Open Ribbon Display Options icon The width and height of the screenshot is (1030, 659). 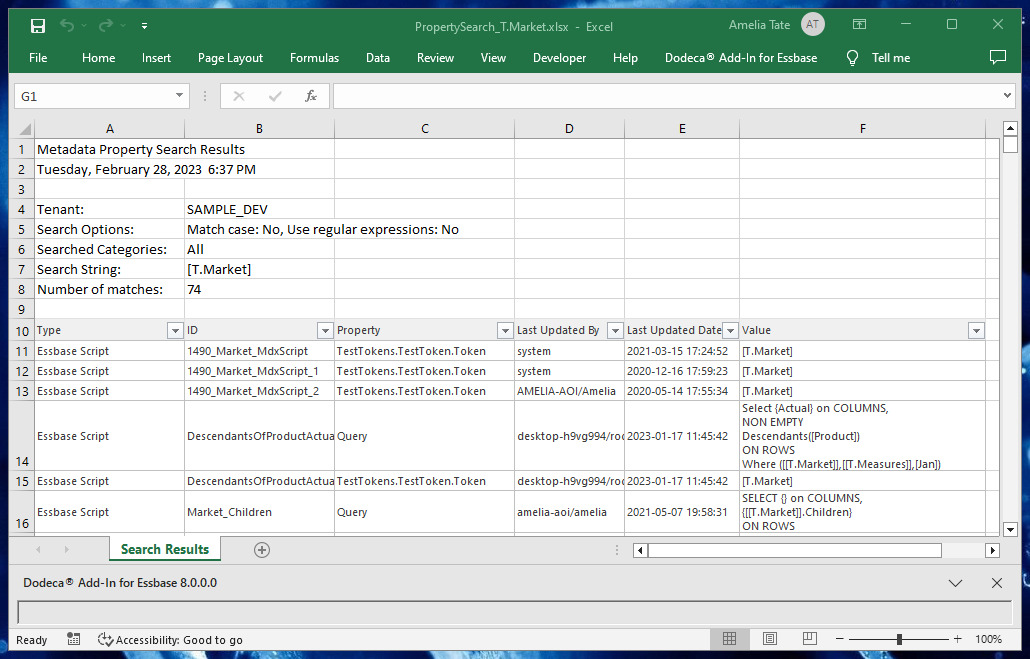point(859,24)
